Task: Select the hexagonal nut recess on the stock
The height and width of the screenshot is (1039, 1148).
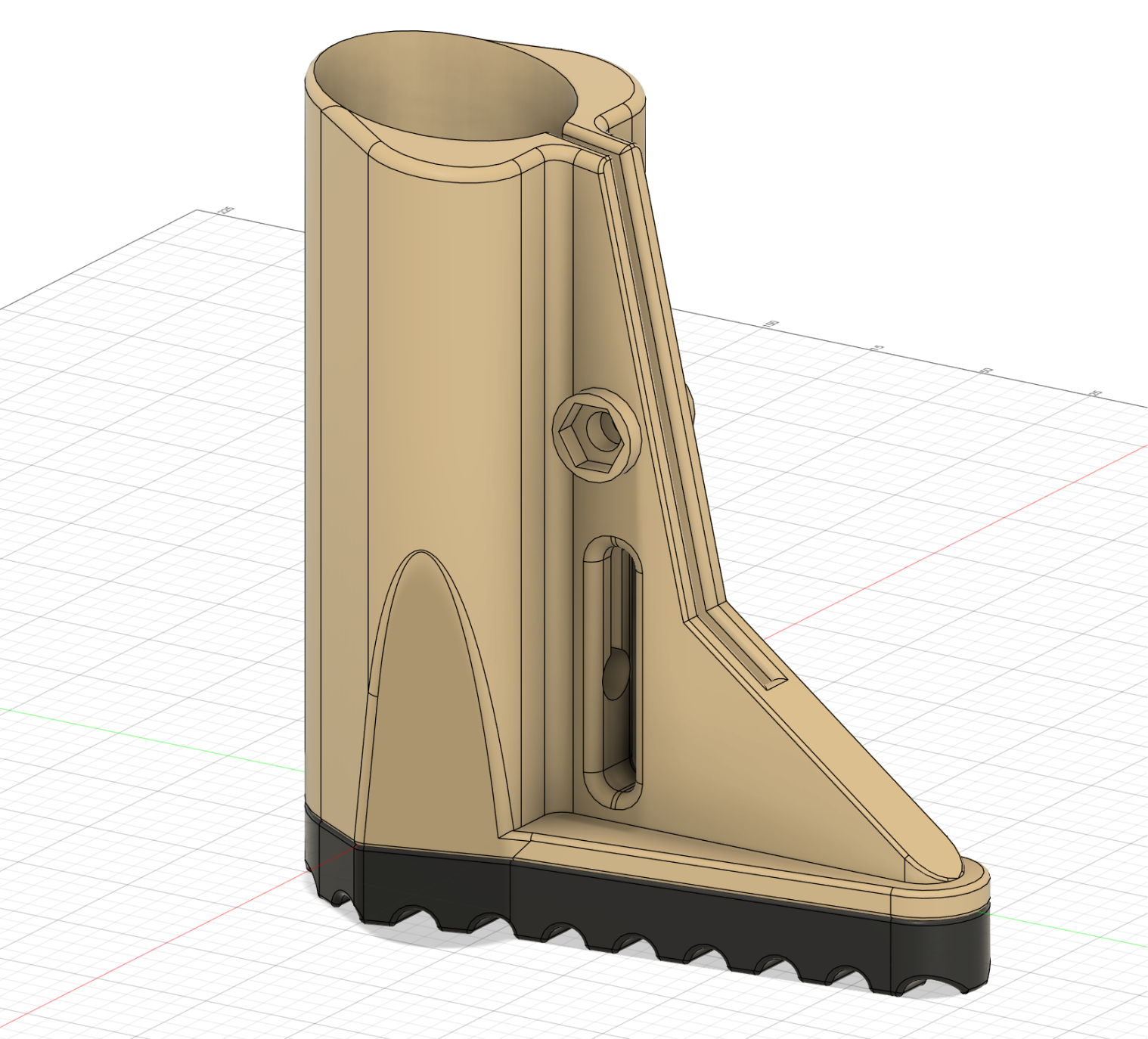Action: 597,436
